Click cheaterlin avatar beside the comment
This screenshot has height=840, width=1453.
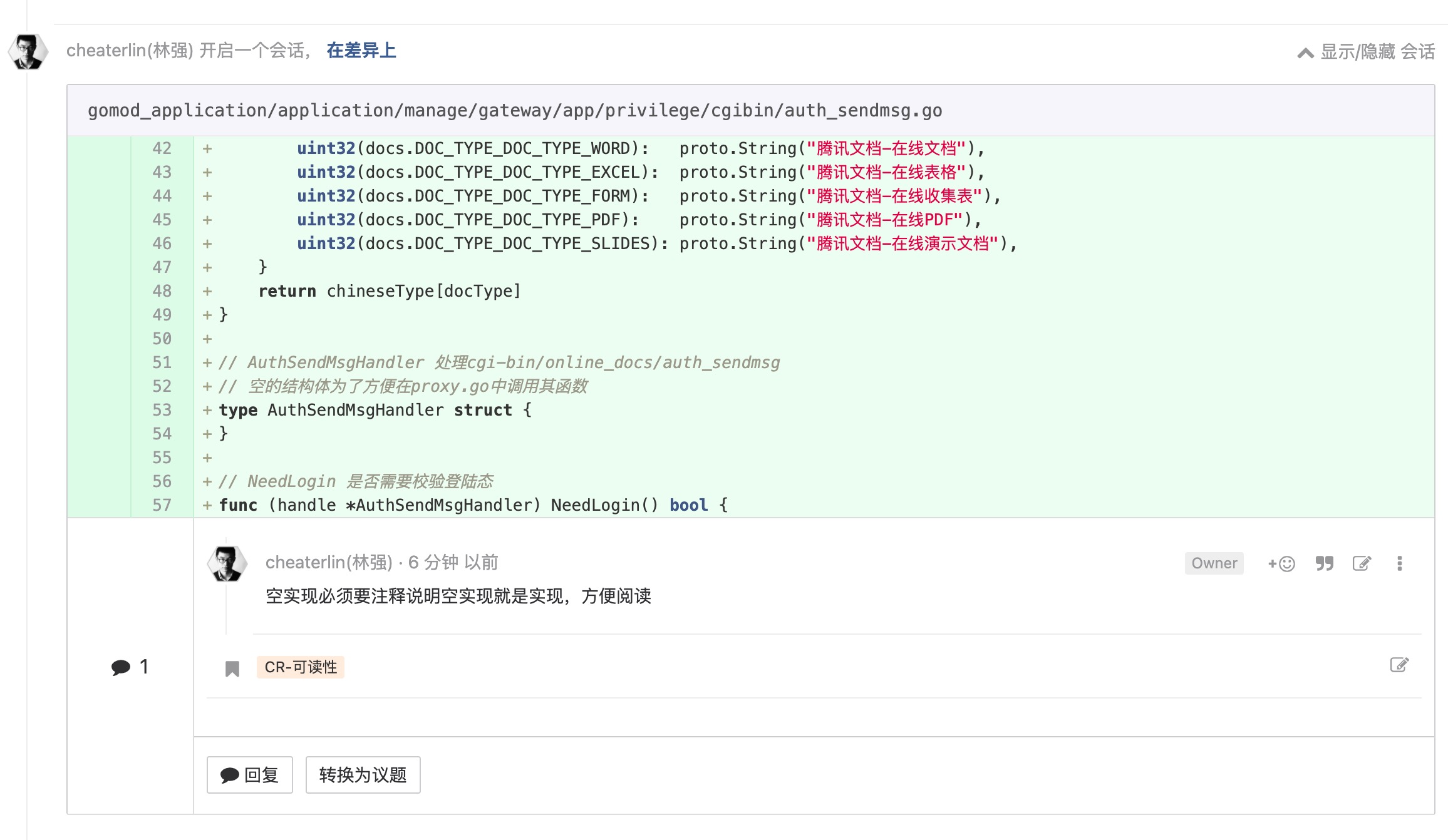[227, 563]
